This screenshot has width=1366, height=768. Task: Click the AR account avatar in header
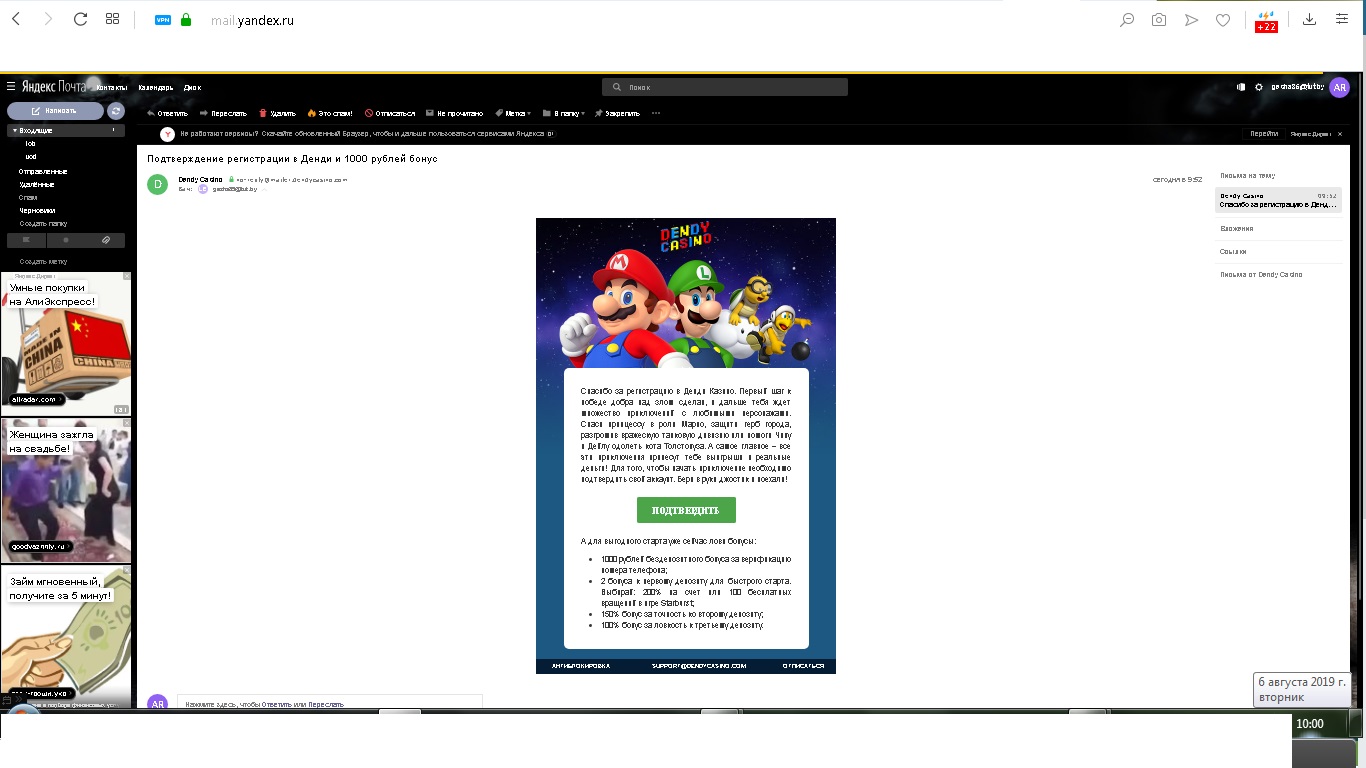pos(1340,87)
